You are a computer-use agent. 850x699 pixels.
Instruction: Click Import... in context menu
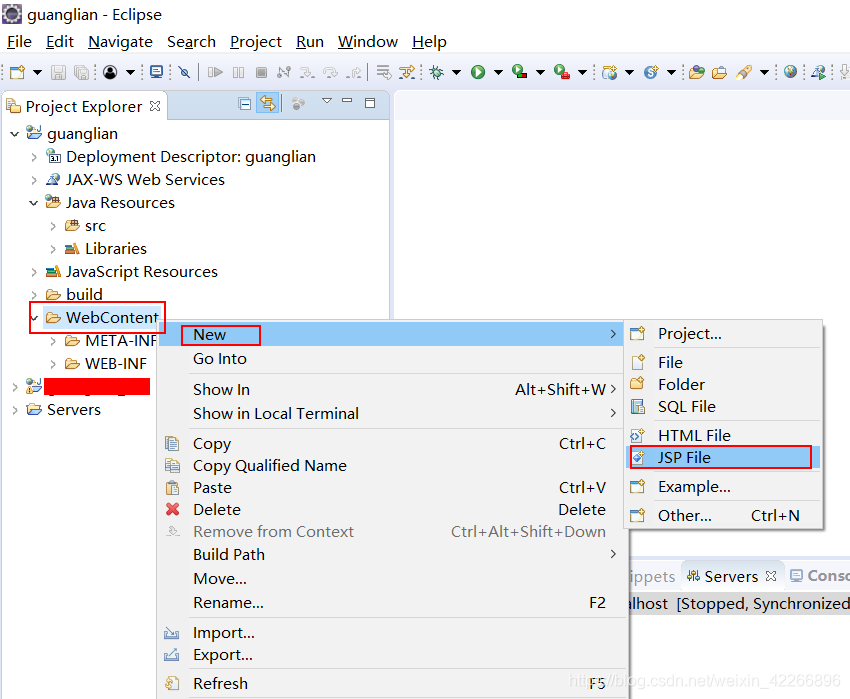[x=391, y=633]
